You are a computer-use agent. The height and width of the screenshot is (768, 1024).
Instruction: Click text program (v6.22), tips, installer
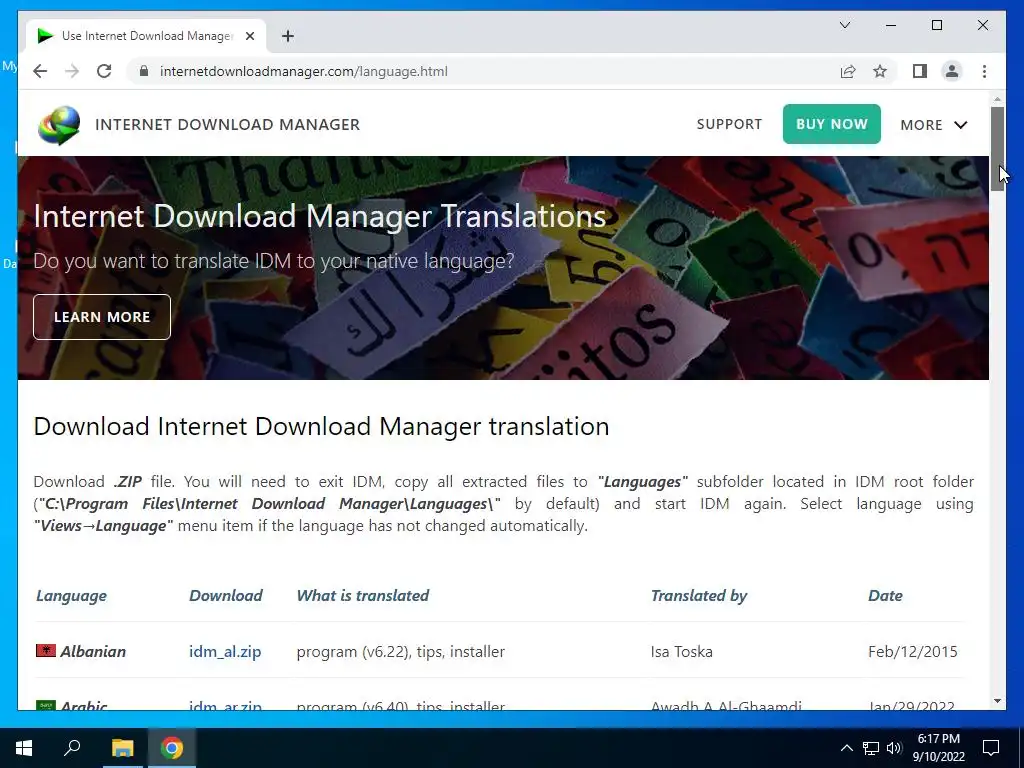coord(400,651)
